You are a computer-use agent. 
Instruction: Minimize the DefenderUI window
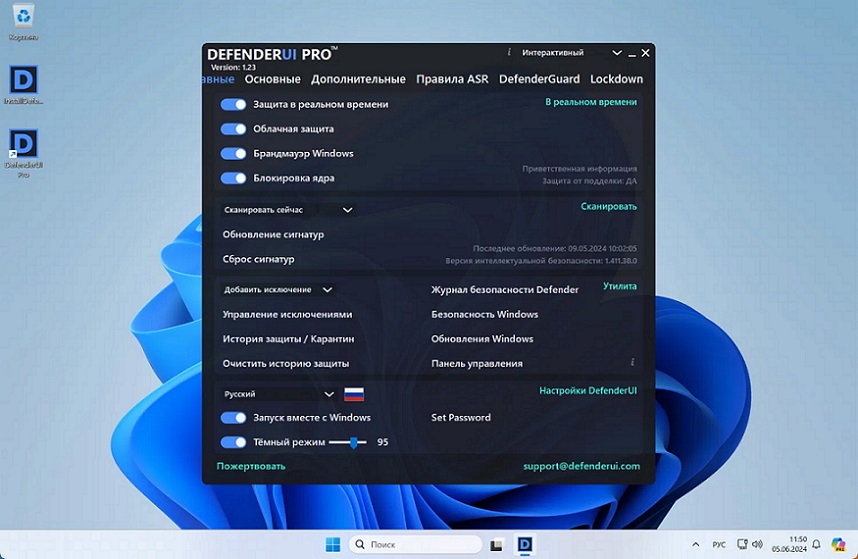pyautogui.click(x=632, y=53)
